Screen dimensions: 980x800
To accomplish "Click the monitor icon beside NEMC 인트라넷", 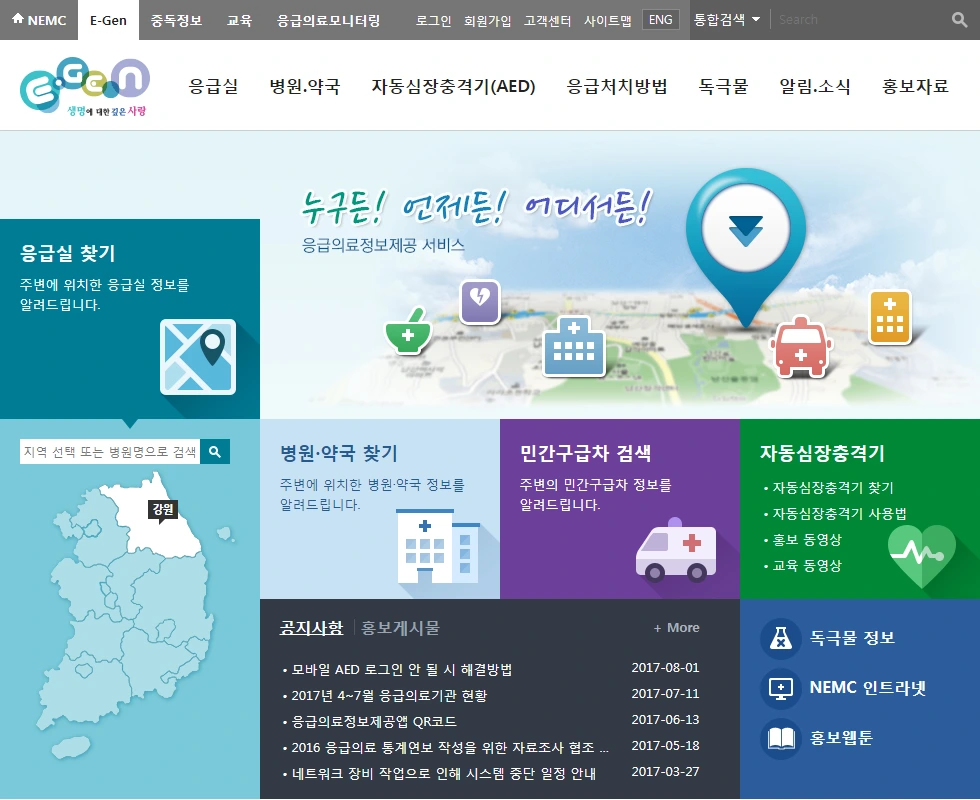I will (781, 688).
